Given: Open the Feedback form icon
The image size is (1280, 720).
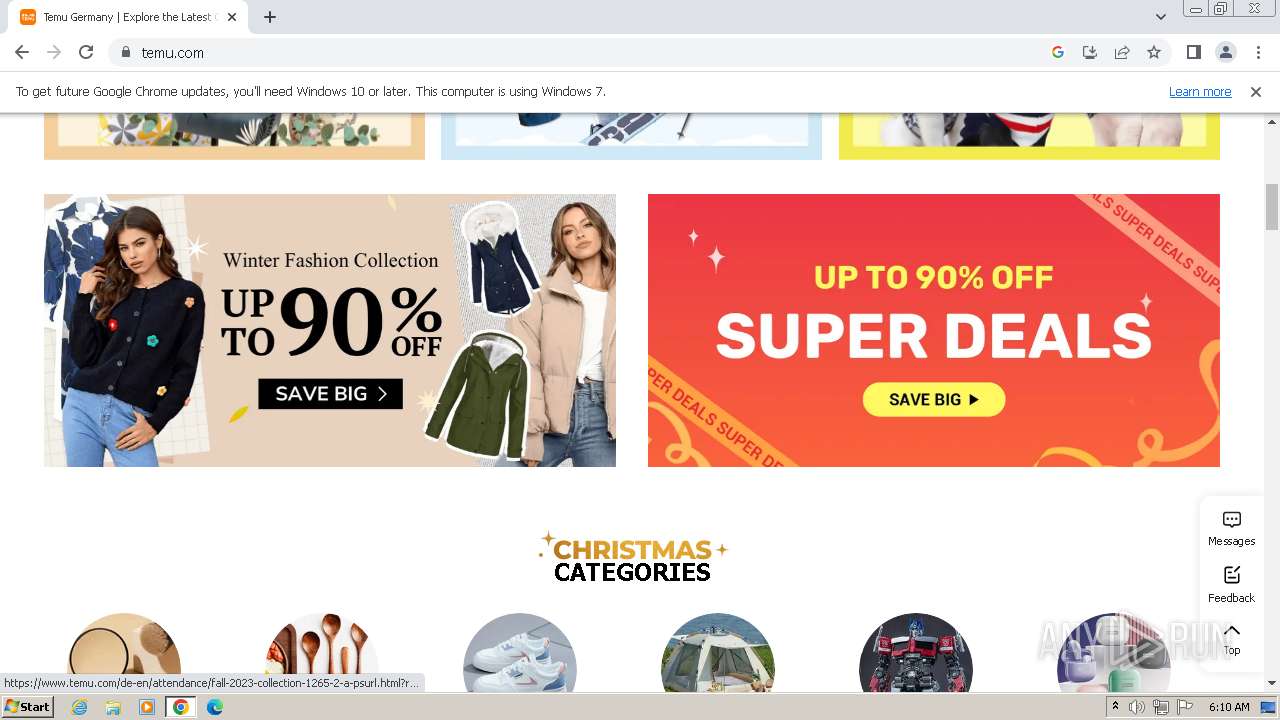Looking at the screenshot, I should point(1231,584).
